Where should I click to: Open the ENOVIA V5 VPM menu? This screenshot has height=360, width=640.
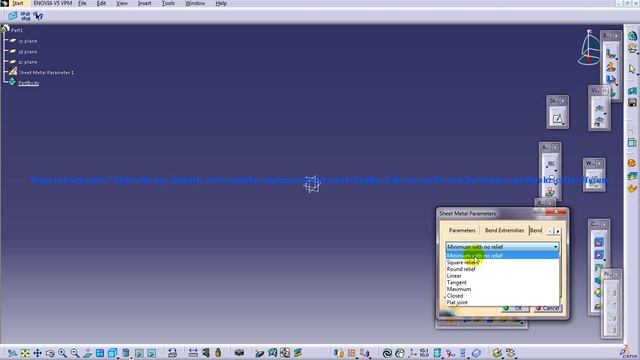53,3
